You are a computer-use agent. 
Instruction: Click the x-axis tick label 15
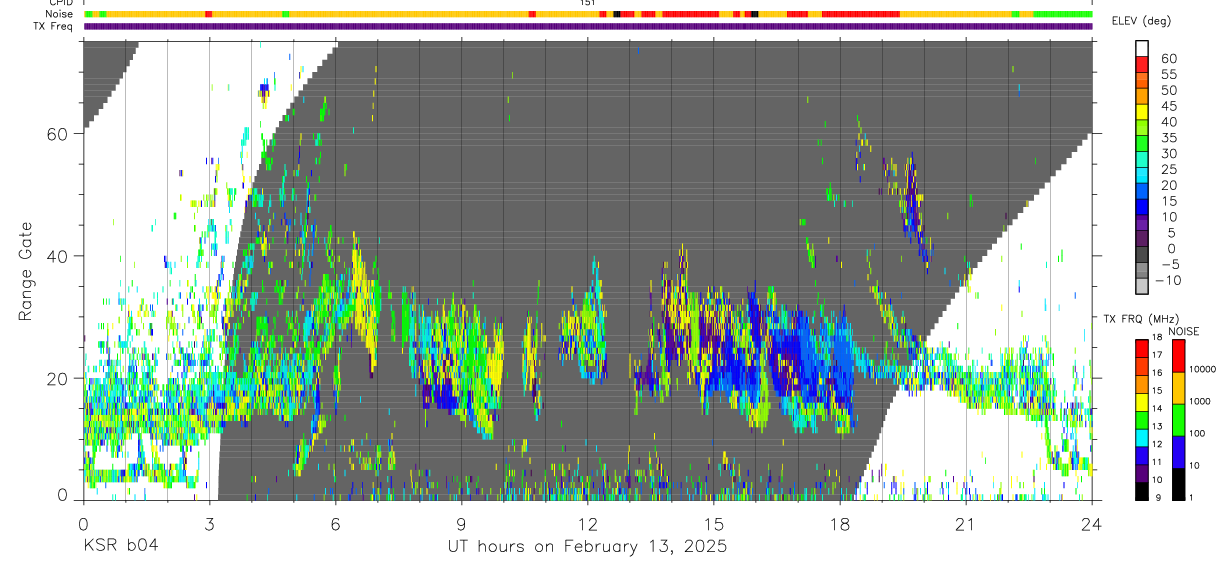pyautogui.click(x=714, y=524)
